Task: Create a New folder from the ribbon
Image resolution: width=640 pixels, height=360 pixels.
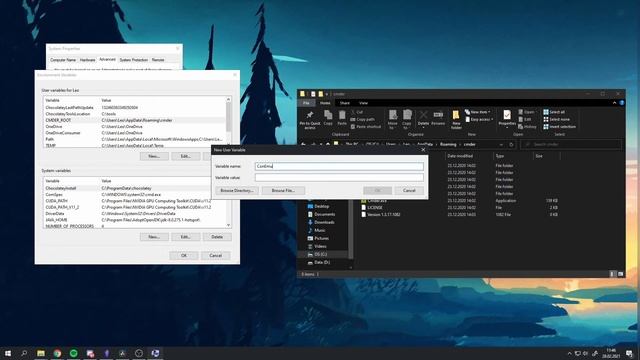Action: point(456,119)
